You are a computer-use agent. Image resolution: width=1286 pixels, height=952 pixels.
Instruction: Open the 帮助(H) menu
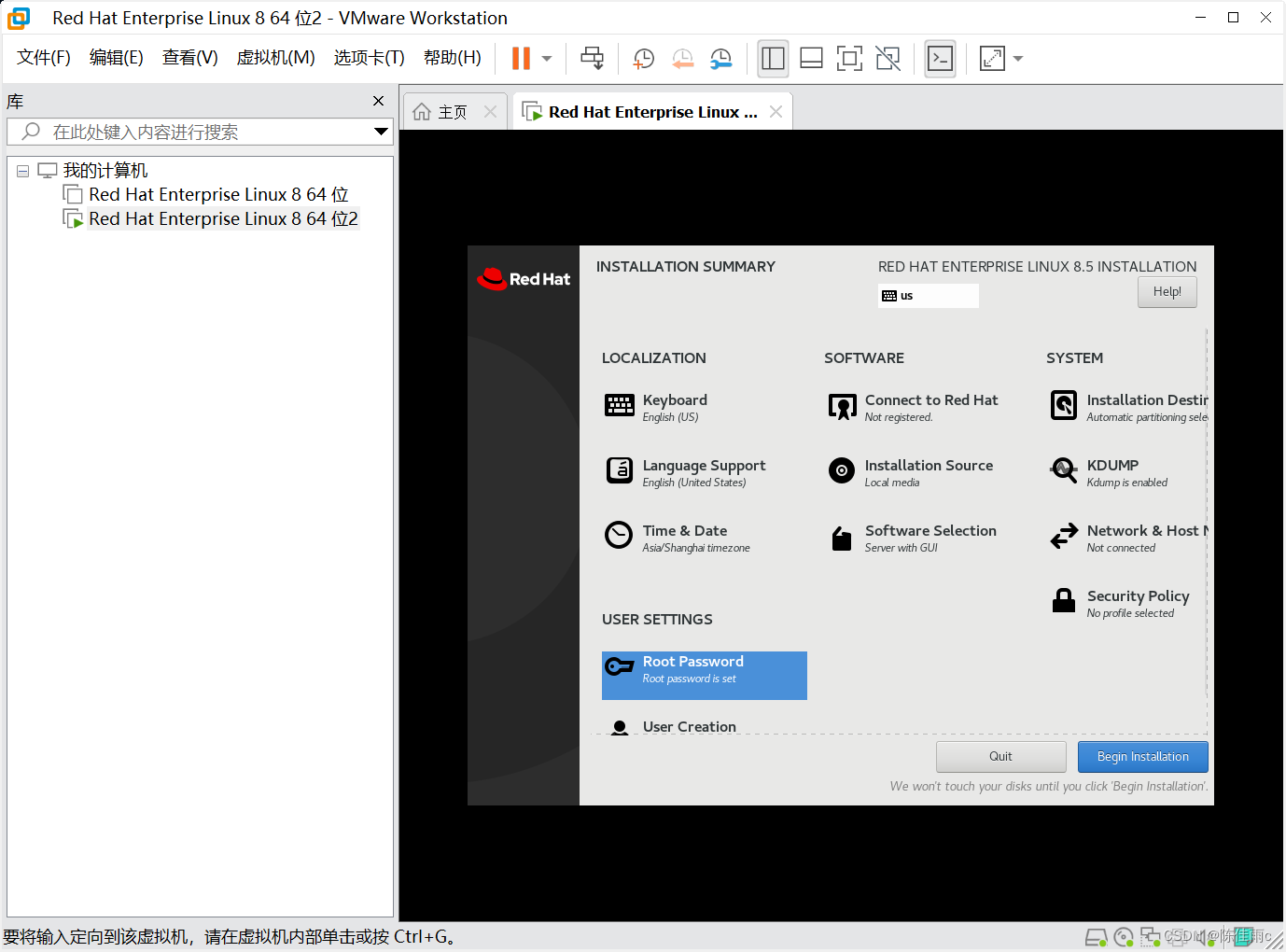[x=452, y=58]
